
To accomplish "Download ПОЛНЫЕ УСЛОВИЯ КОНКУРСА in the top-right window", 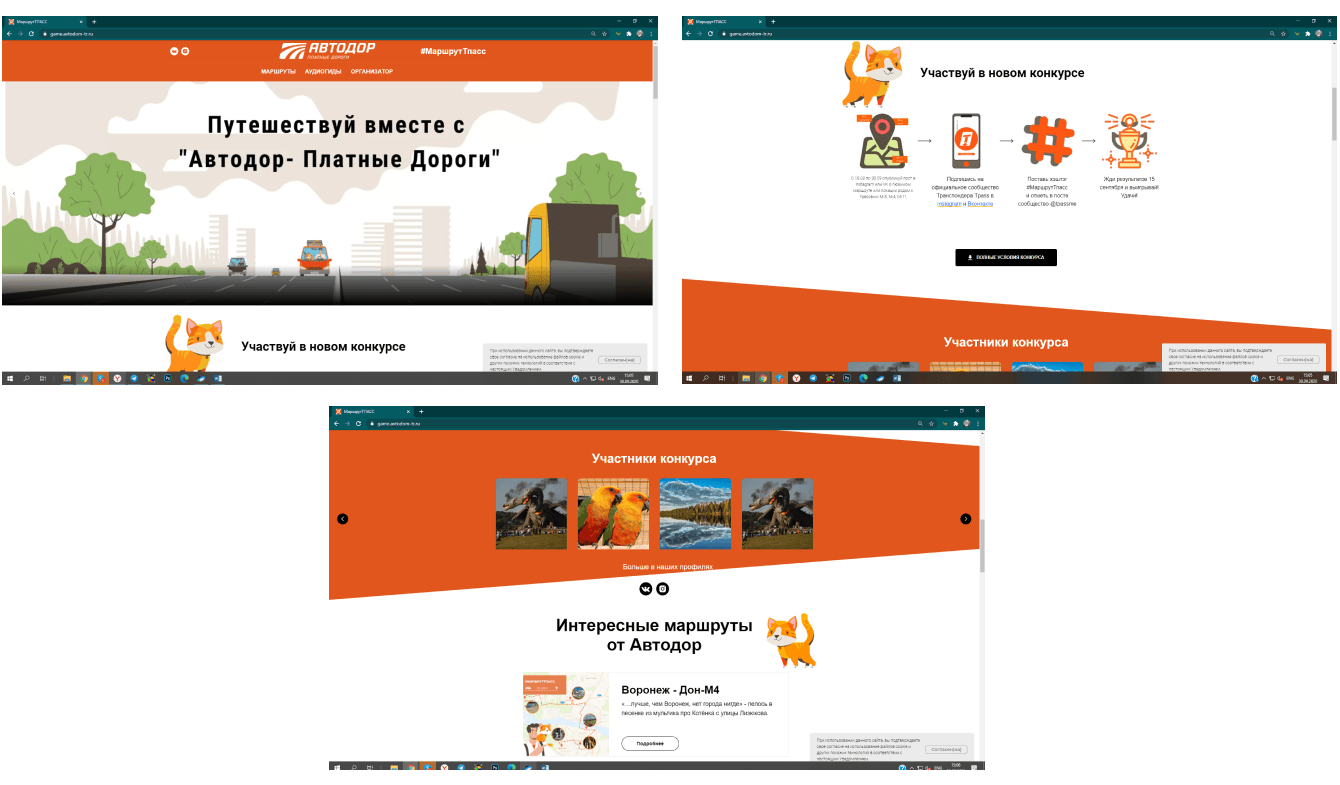I will click(1006, 257).
